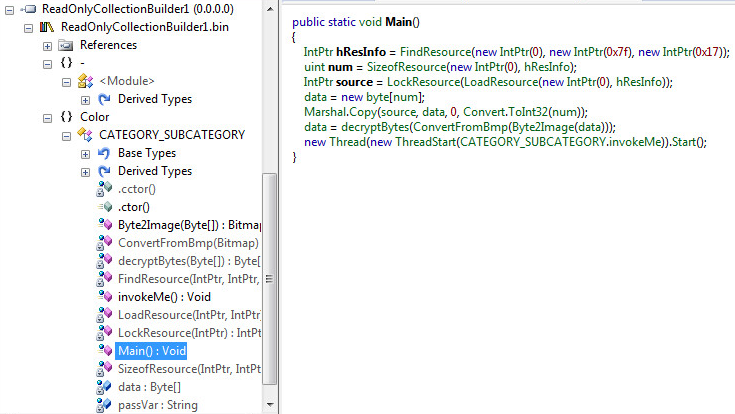Click the invokeMe method icon
The width and height of the screenshot is (735, 414).
click(x=105, y=296)
